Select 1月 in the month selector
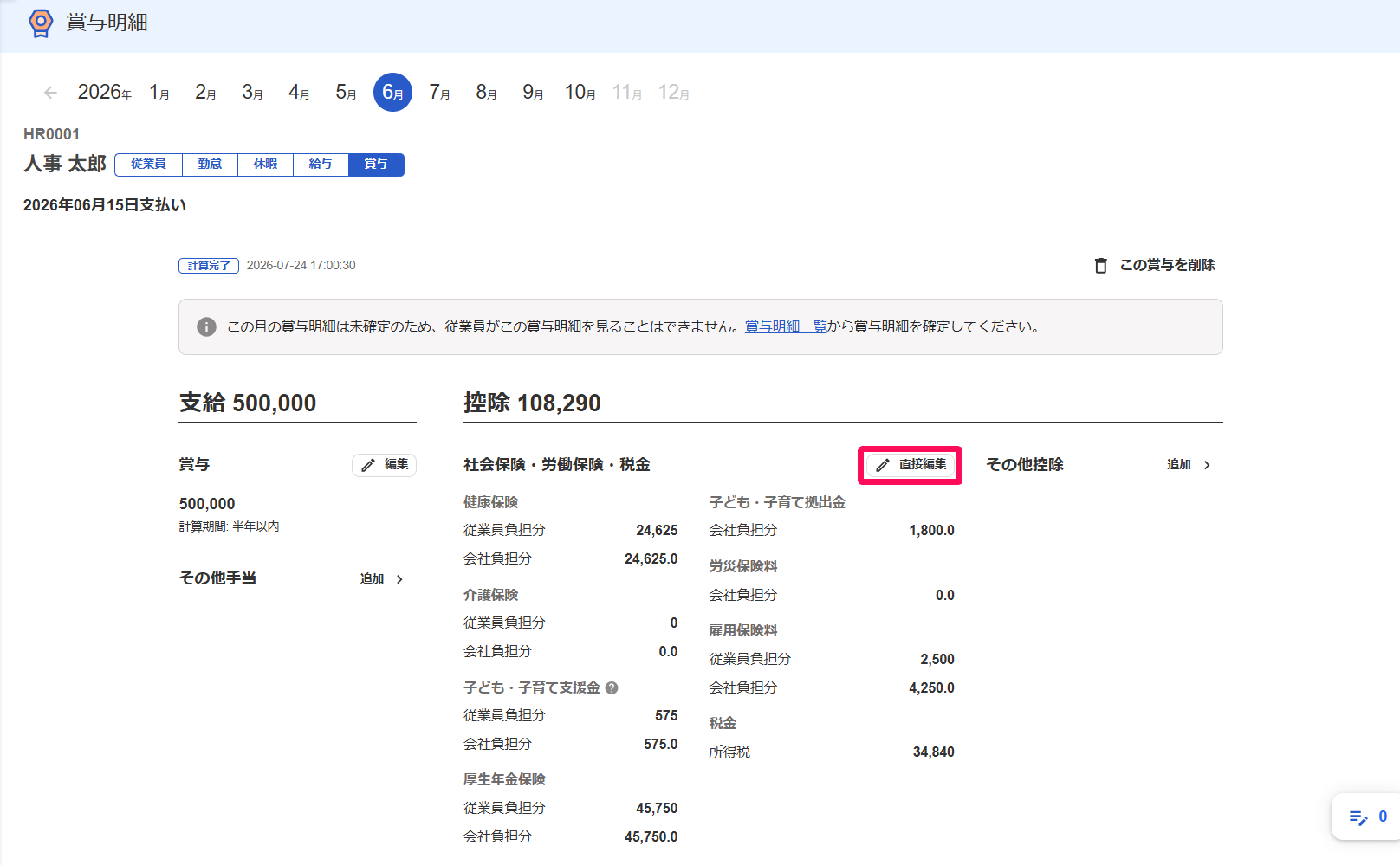Screen dimensions: 1400x865 [x=159, y=93]
